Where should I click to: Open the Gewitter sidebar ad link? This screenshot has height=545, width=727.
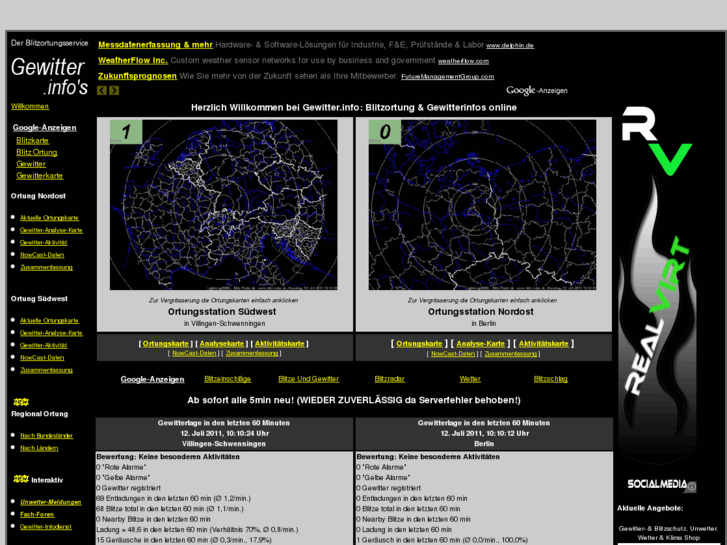click(31, 164)
